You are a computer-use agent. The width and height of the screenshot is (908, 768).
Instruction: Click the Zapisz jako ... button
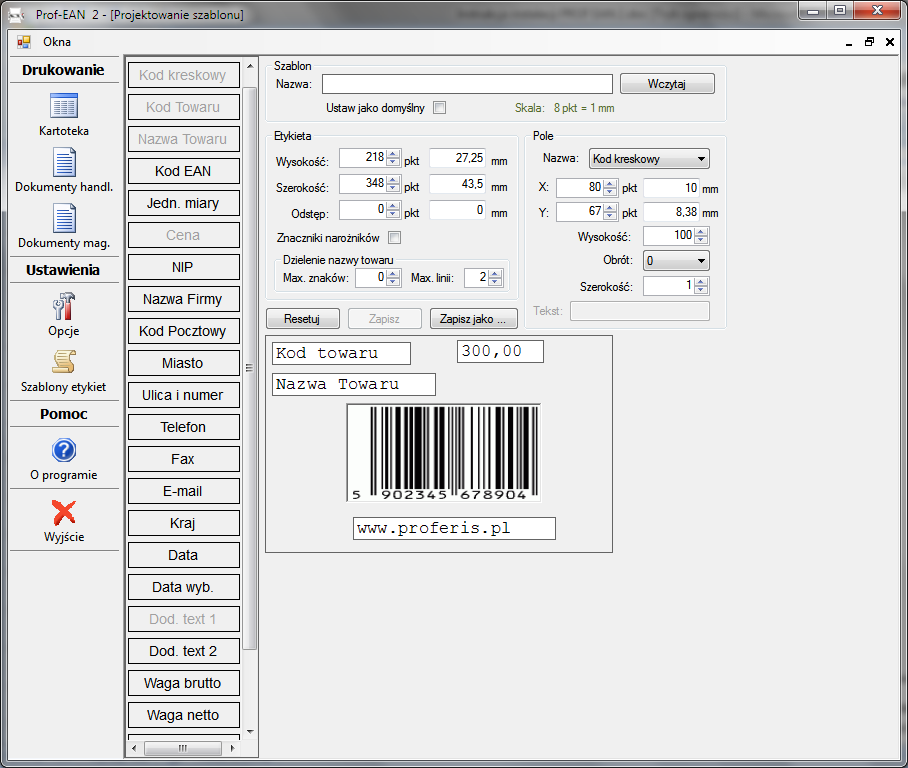coord(473,319)
